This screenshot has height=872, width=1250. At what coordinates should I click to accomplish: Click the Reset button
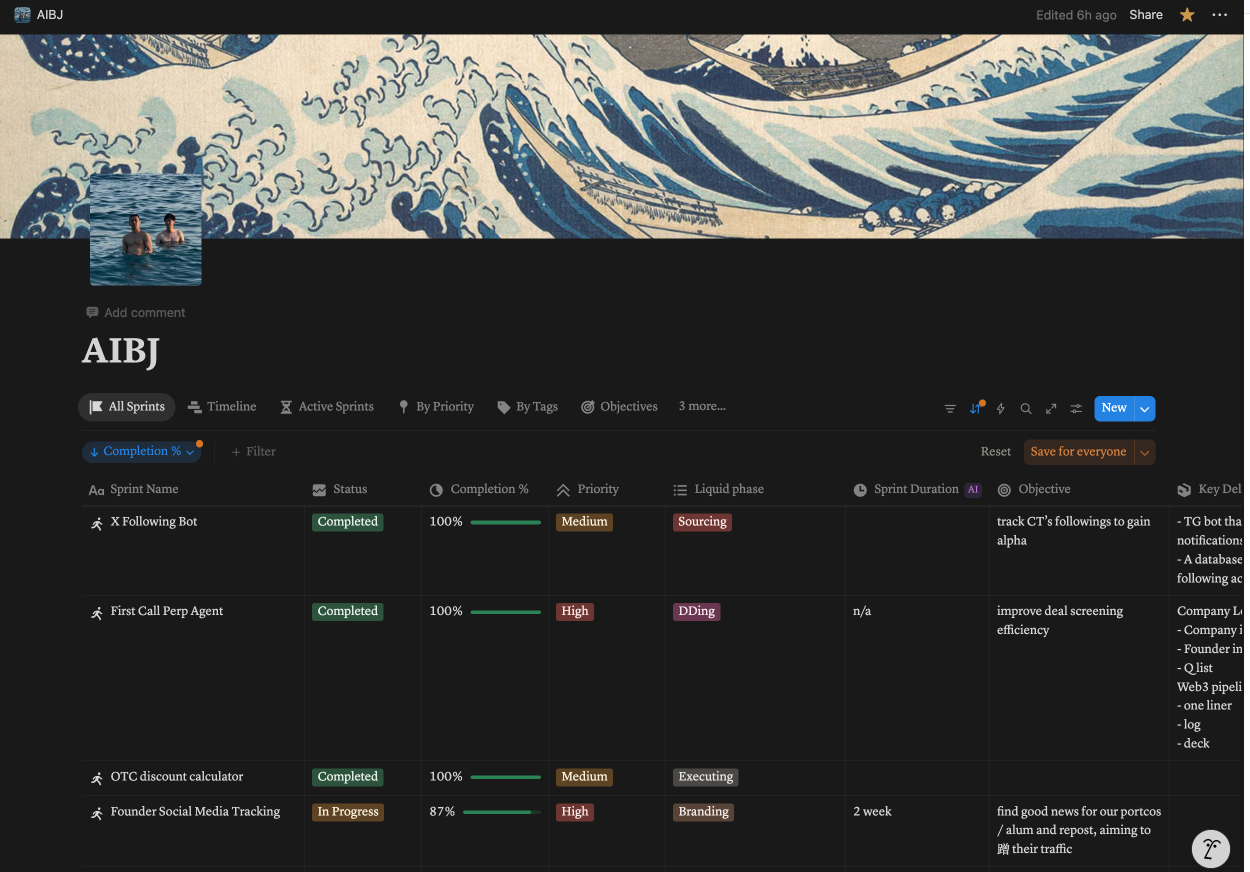[x=995, y=452]
